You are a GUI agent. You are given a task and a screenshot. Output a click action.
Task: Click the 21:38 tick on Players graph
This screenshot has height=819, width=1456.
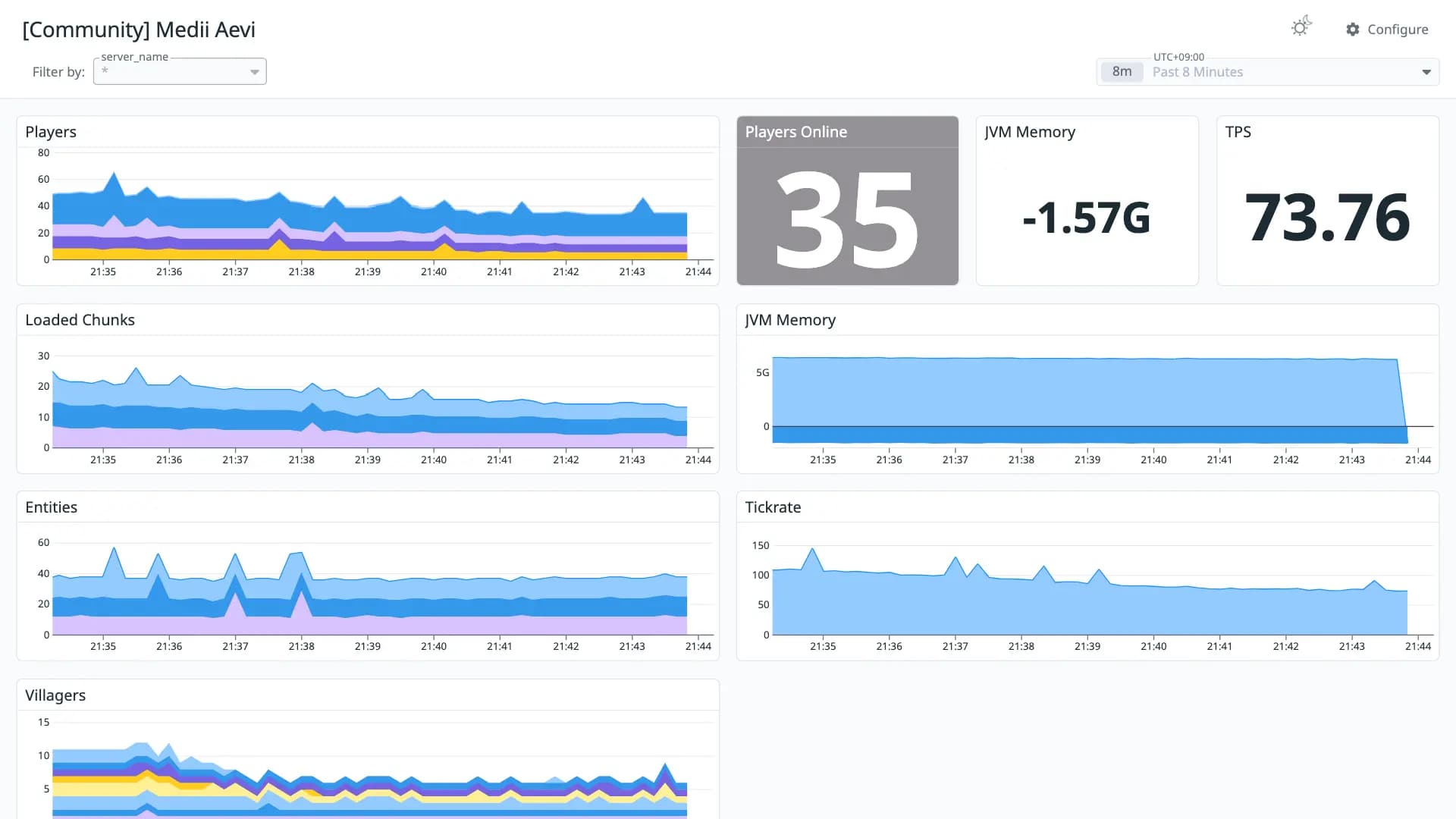coord(301,271)
